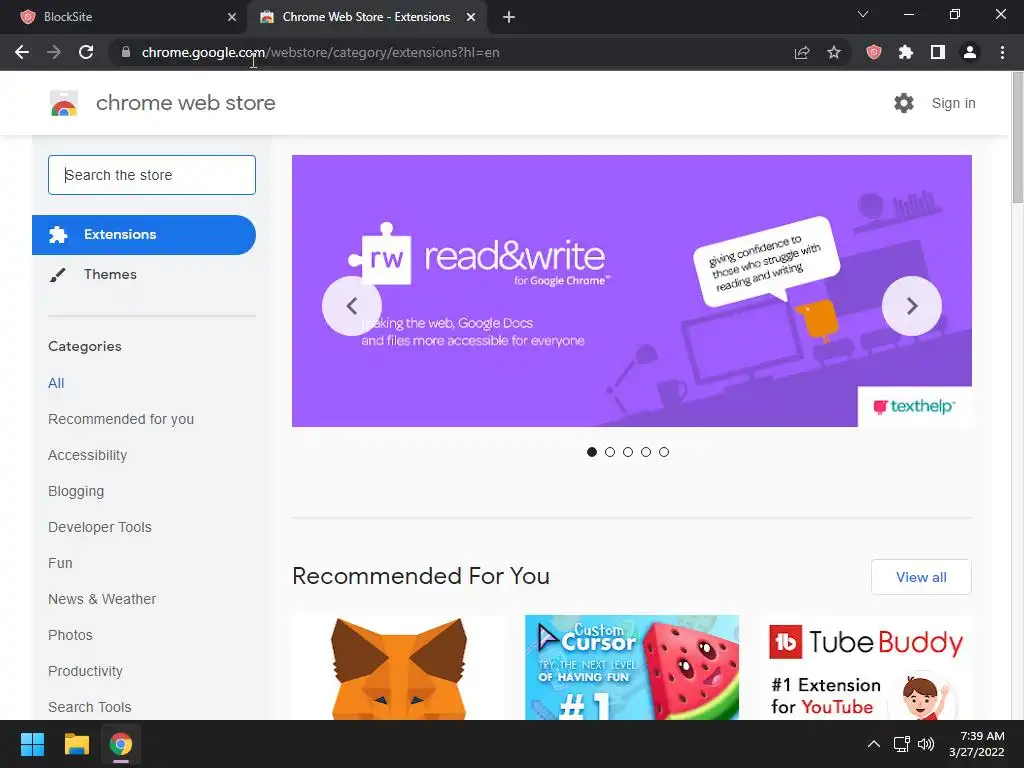Bookmark this tab with the star icon
This screenshot has height=768, width=1024.
(834, 52)
